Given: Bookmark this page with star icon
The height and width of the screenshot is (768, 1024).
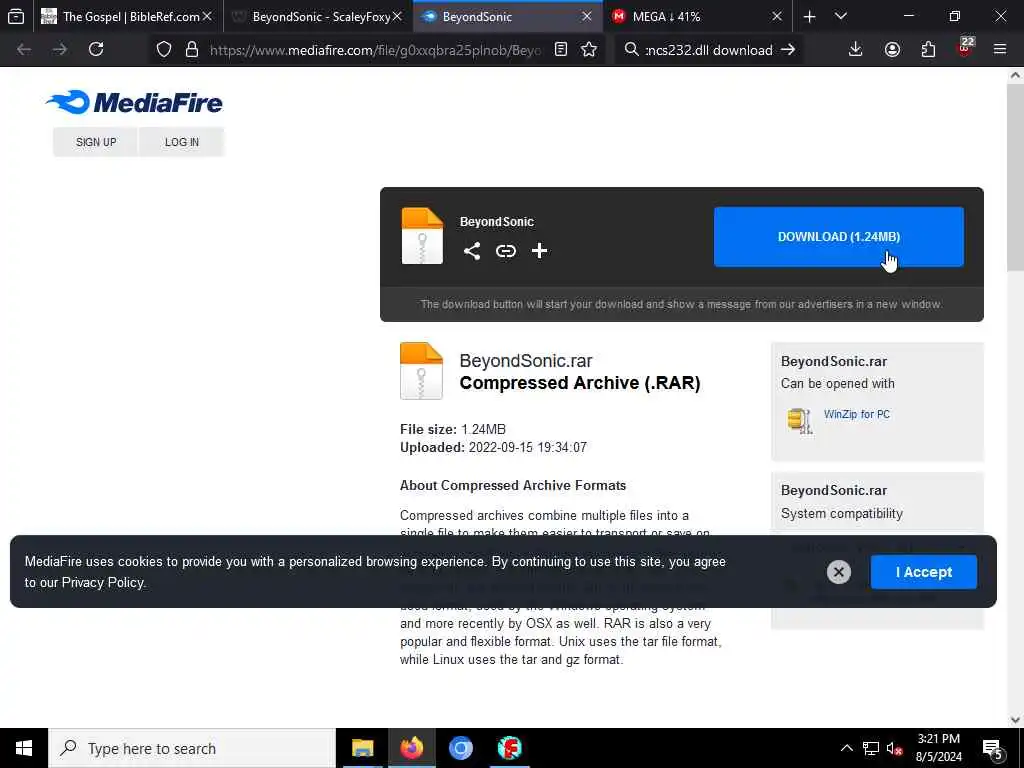Looking at the screenshot, I should (589, 49).
